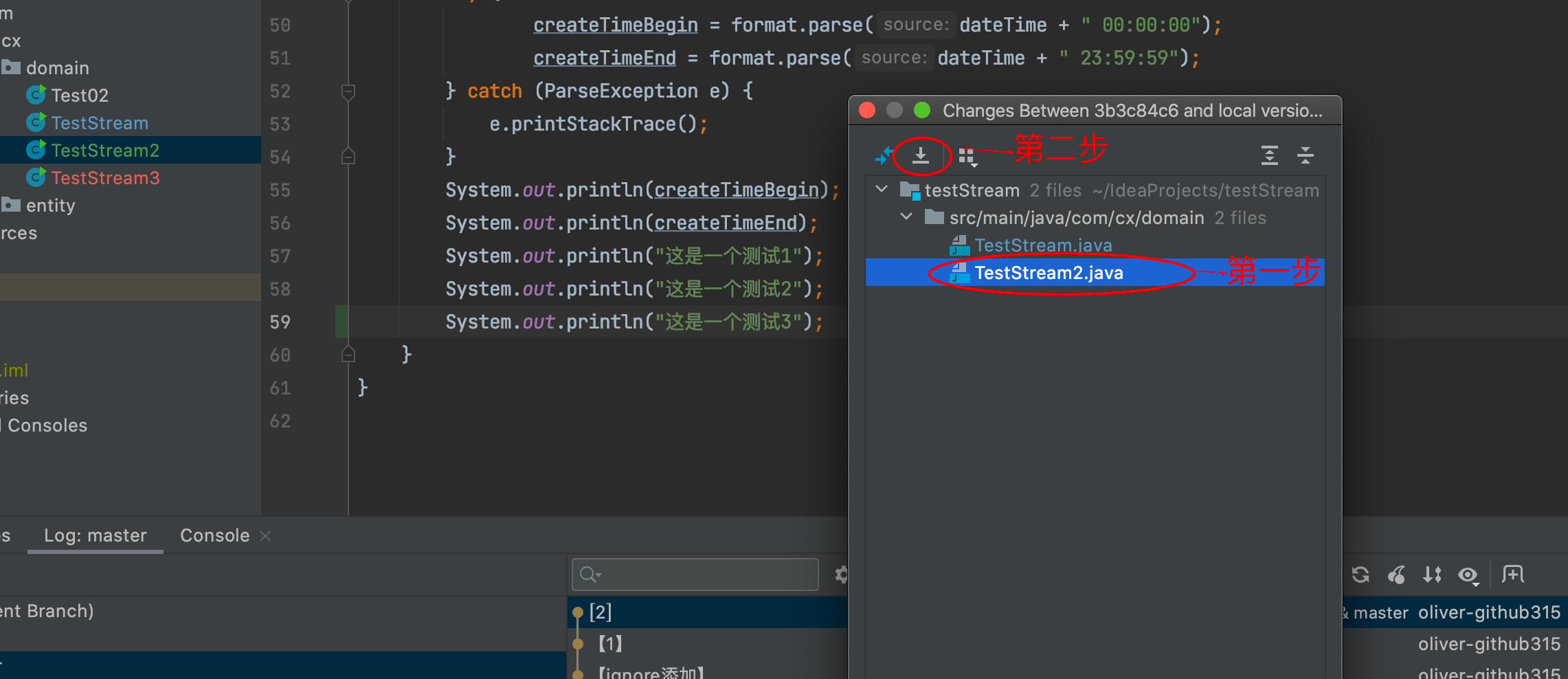This screenshot has width=1568, height=679.
Task: Click Test02 class icon in project tree
Action: point(36,95)
